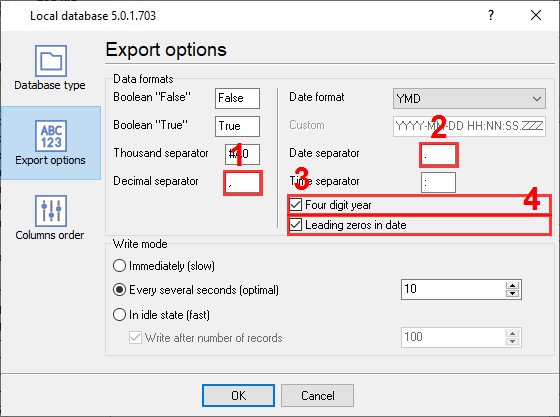This screenshot has height=417, width=560.
Task: Click the "Write mode" group label
Action: [140, 244]
